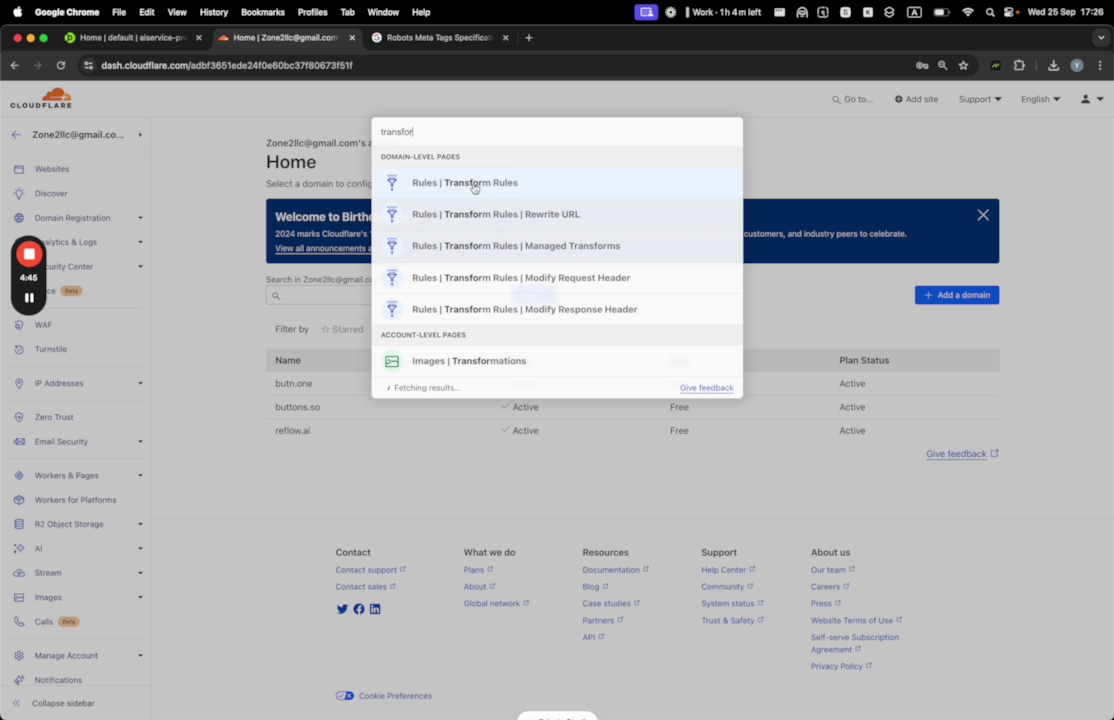Screen dimensions: 1114x720
Task: Click the AI sparkle icon in sidebar
Action: coord(19,549)
